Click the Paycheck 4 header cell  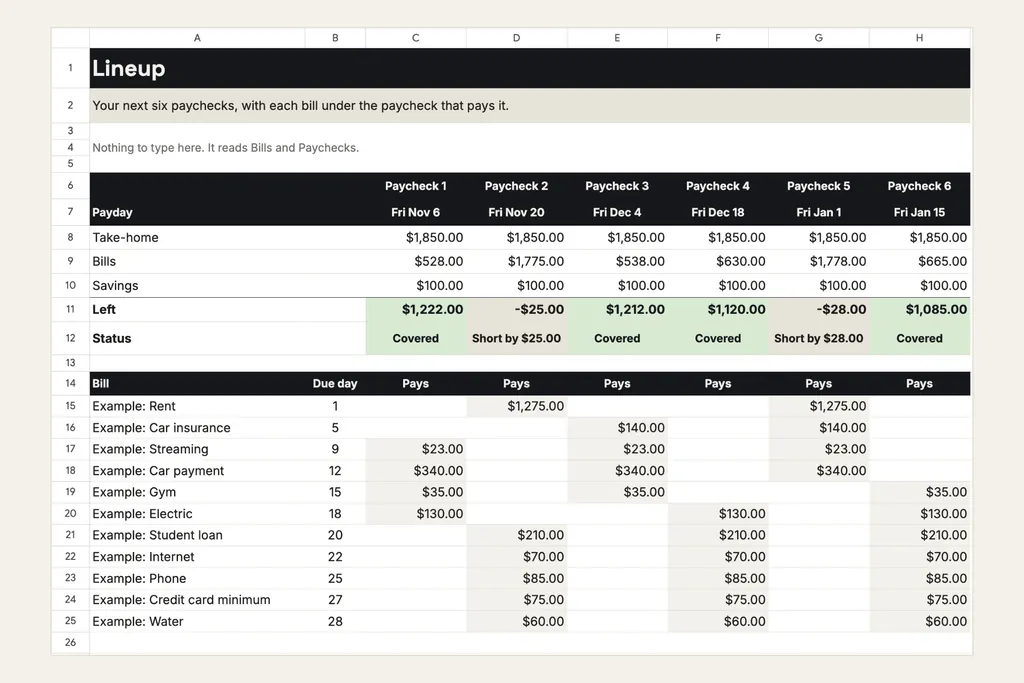click(718, 186)
